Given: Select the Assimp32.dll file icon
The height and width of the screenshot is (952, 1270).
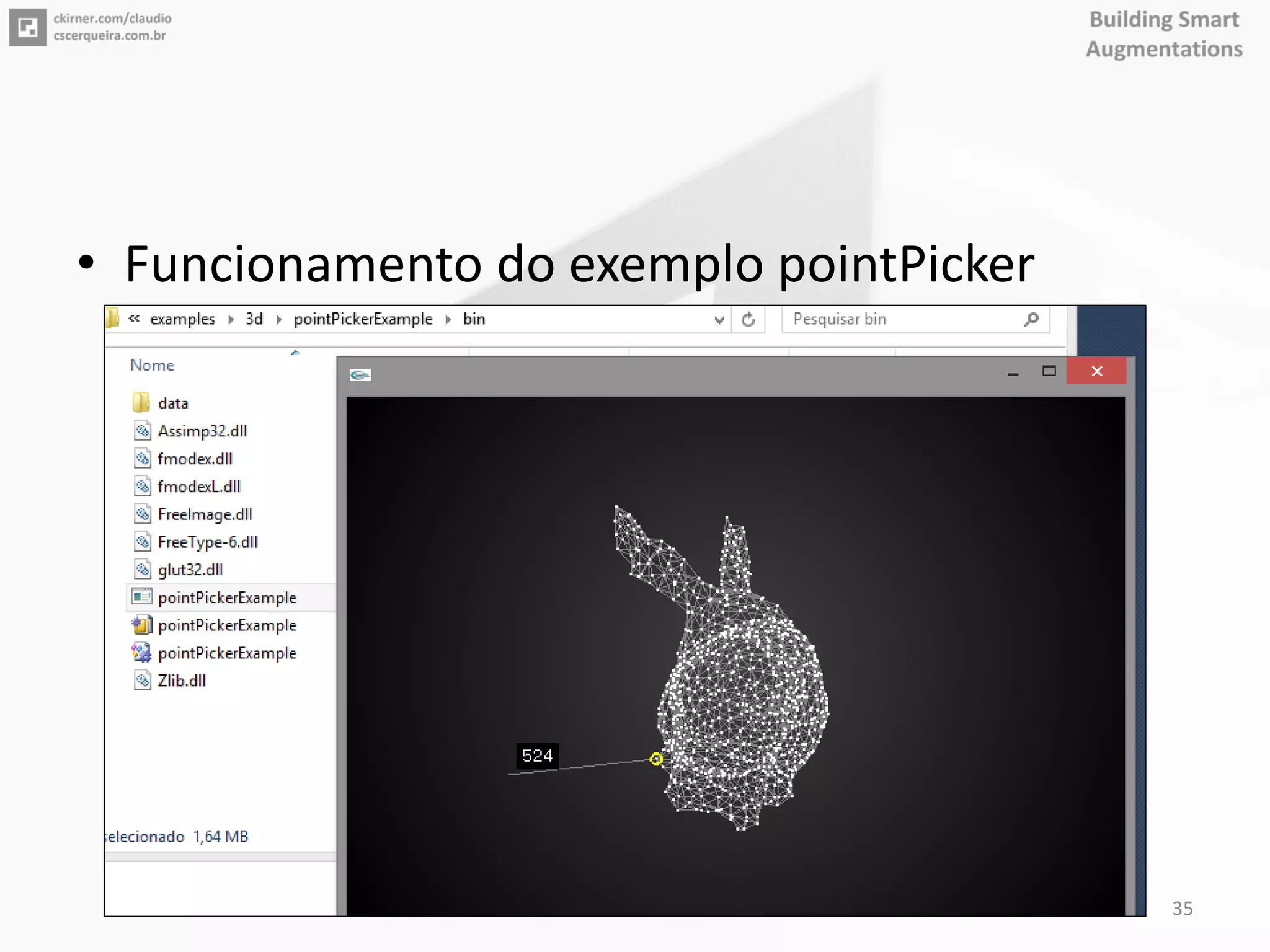Looking at the screenshot, I should click(143, 430).
